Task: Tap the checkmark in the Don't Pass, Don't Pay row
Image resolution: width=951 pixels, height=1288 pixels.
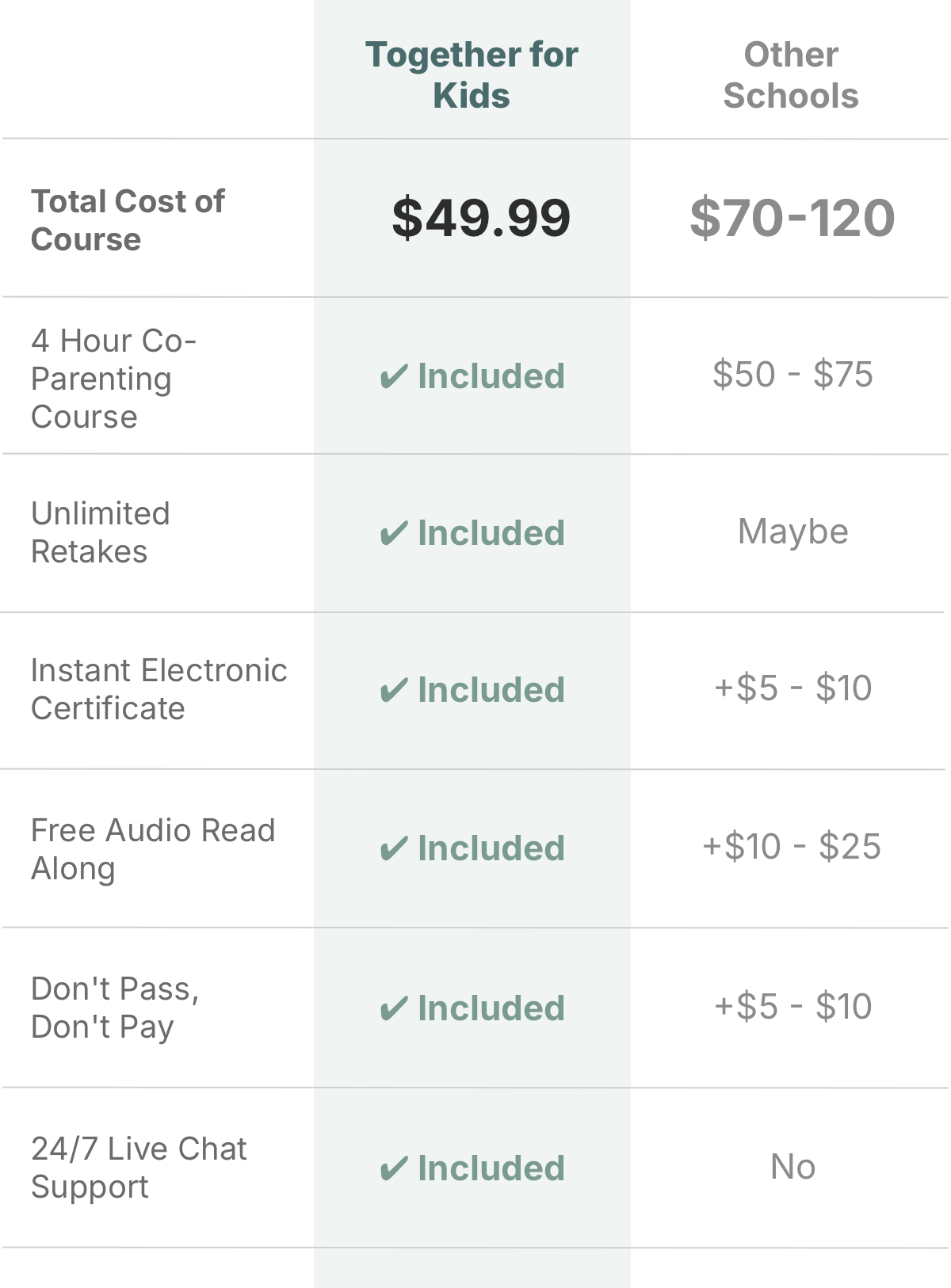Action: pyautogui.click(x=394, y=1009)
